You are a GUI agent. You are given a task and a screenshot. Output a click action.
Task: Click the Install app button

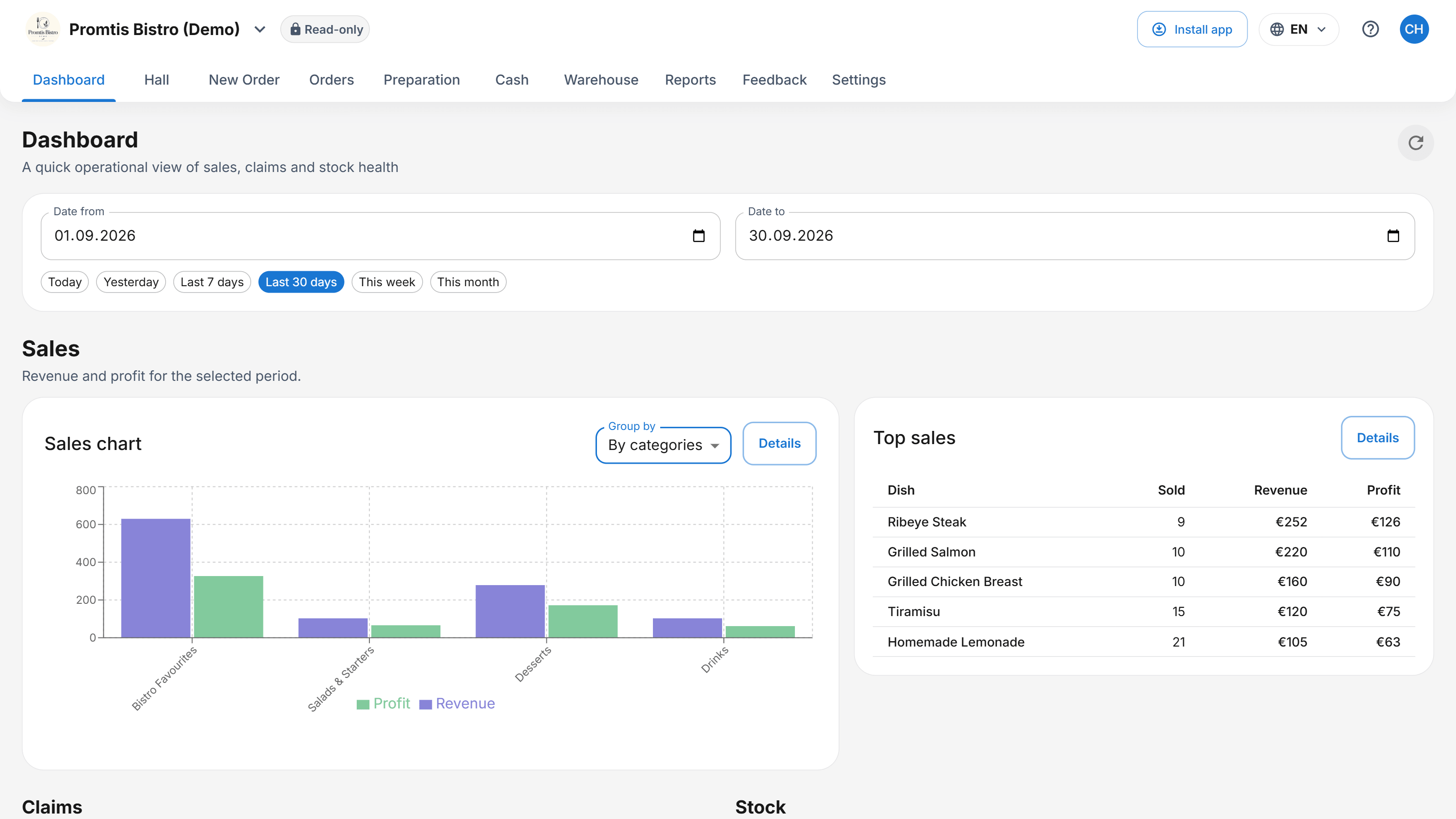coord(1192,30)
